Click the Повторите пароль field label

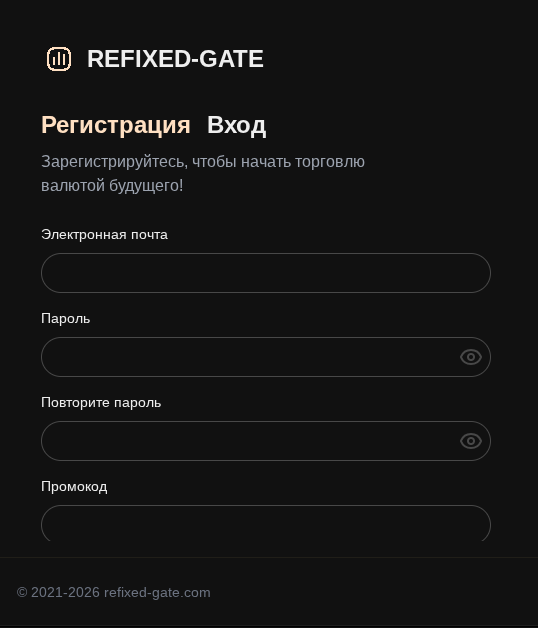tap(101, 403)
